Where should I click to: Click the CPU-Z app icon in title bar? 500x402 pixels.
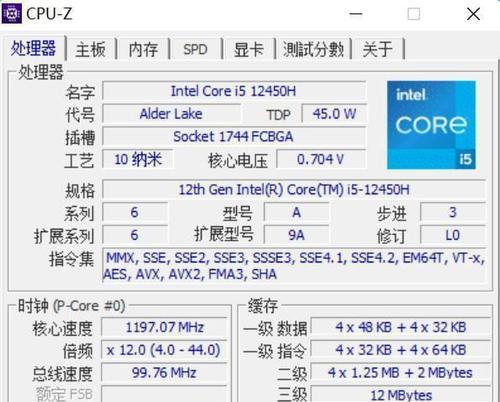pyautogui.click(x=12, y=13)
